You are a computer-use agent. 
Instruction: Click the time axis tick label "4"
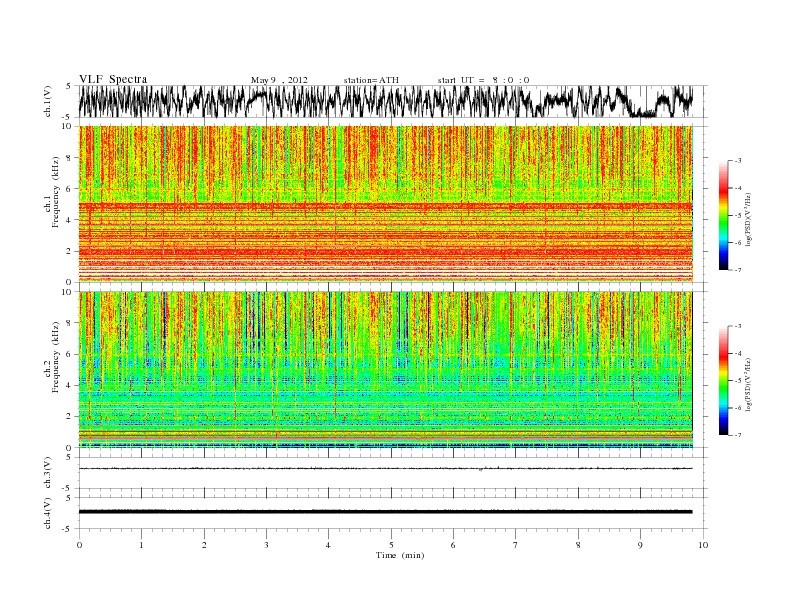(328, 545)
